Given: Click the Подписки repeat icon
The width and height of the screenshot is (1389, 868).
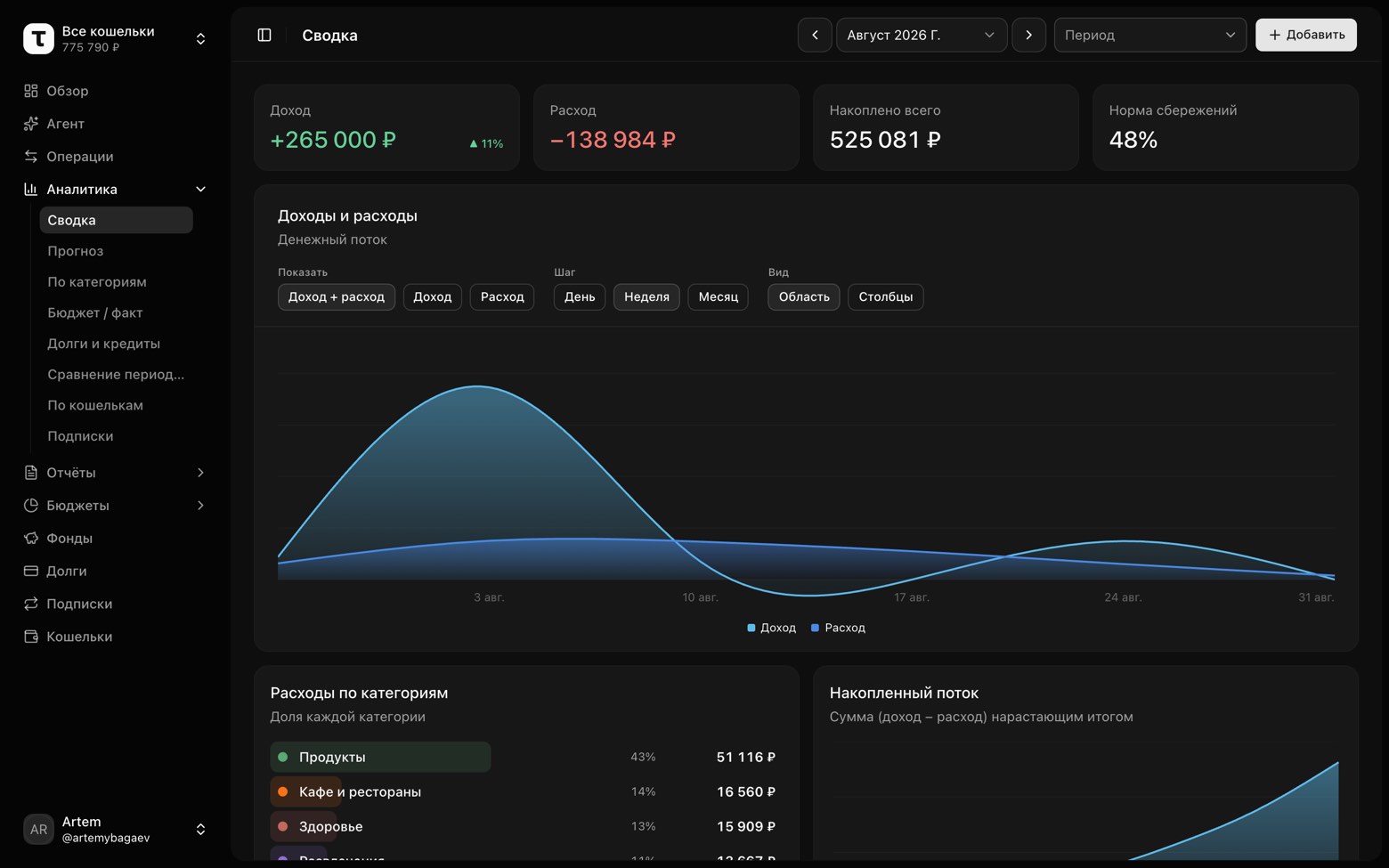Looking at the screenshot, I should click(31, 604).
